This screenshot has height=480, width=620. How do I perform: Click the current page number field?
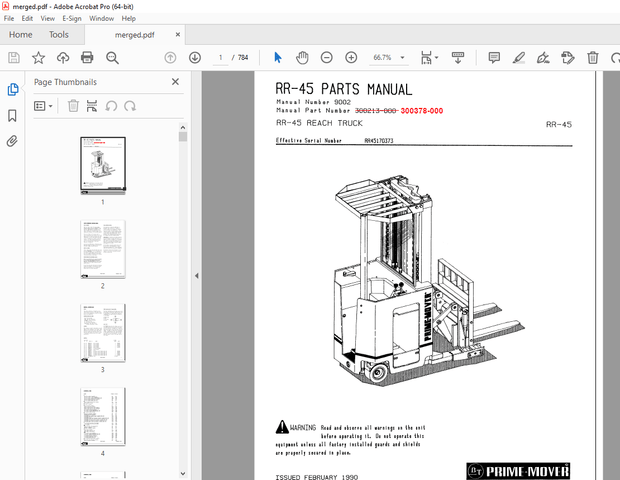pos(220,58)
